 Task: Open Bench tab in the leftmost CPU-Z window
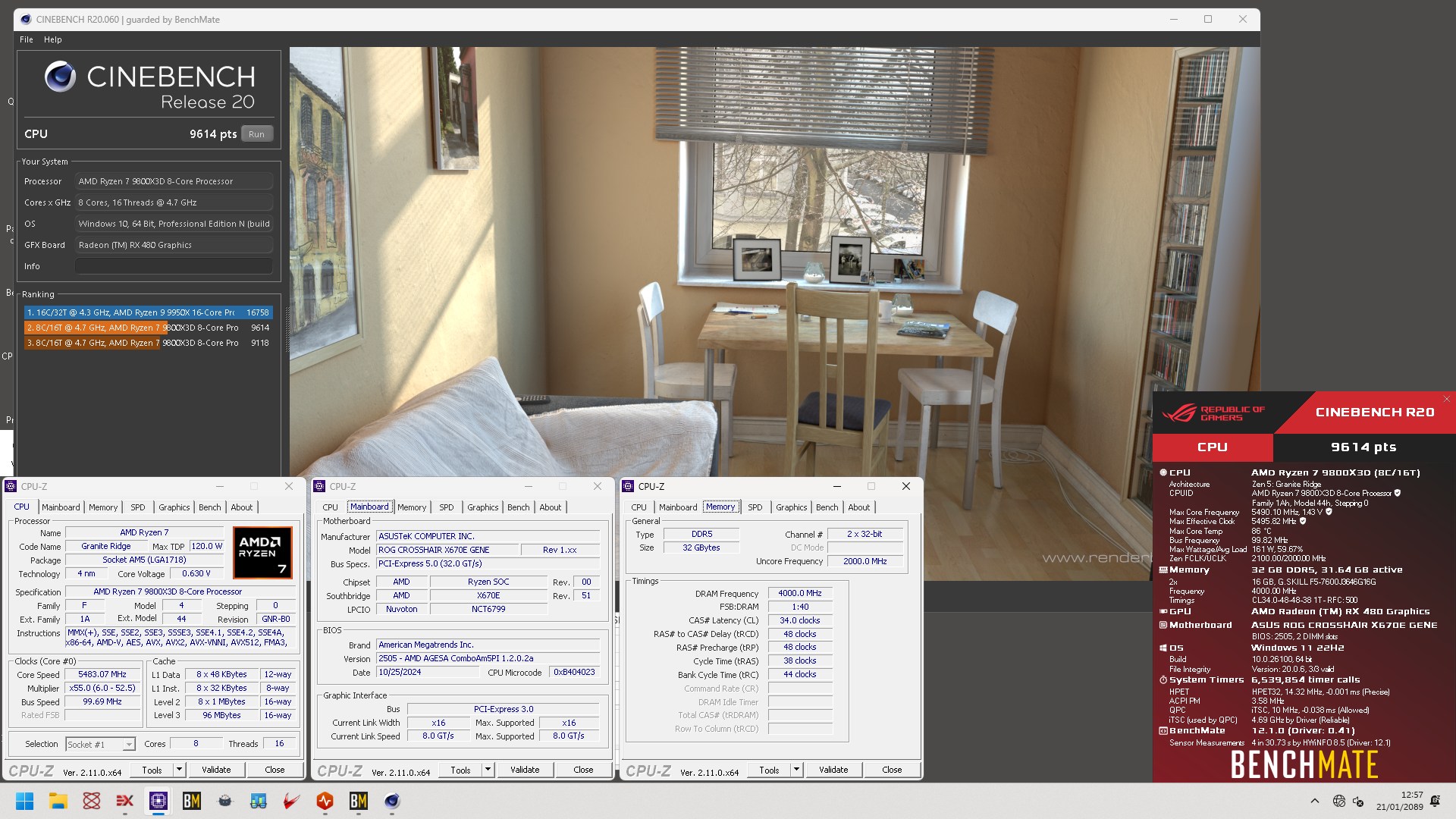(x=210, y=507)
